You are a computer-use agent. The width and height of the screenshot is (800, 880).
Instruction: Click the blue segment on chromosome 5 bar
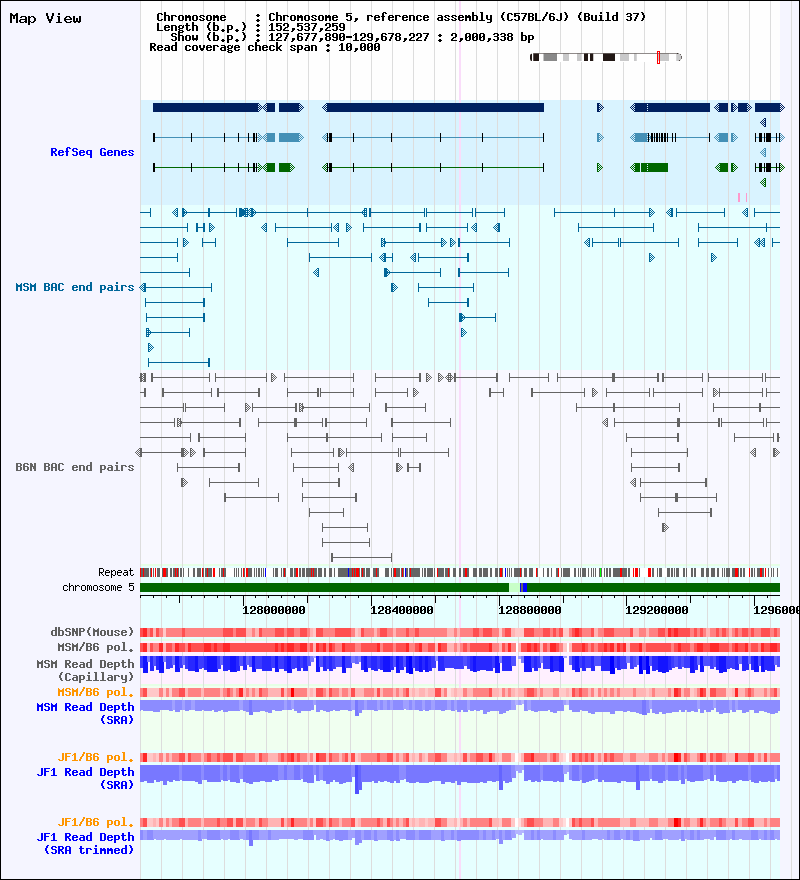pos(524,588)
